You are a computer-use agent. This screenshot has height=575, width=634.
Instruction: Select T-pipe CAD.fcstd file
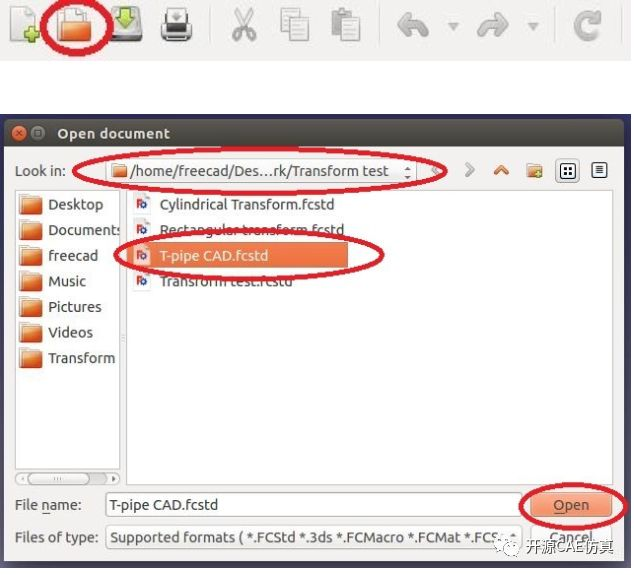coord(238,256)
